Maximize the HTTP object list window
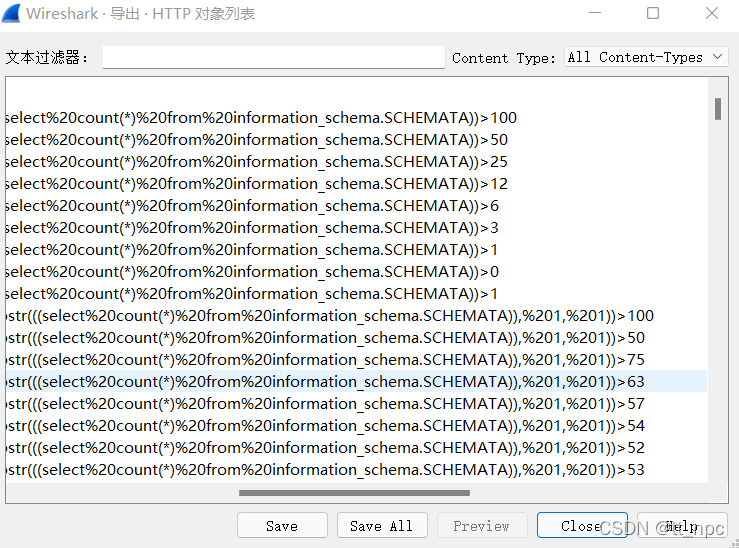Screen dimensions: 739x548 click(x=653, y=13)
